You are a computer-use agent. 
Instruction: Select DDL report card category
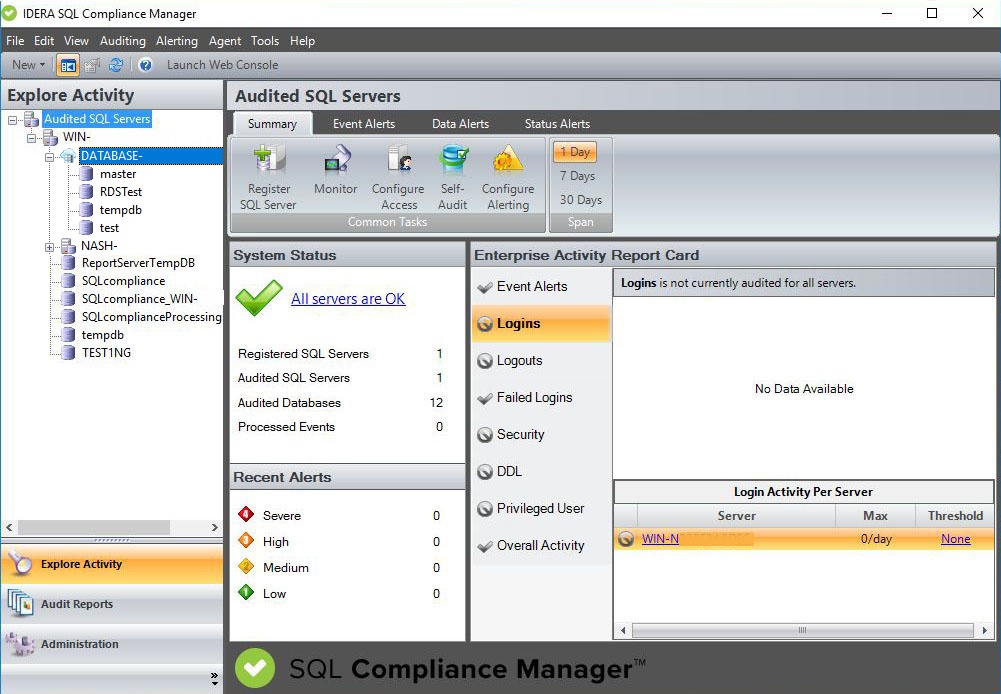541,472
